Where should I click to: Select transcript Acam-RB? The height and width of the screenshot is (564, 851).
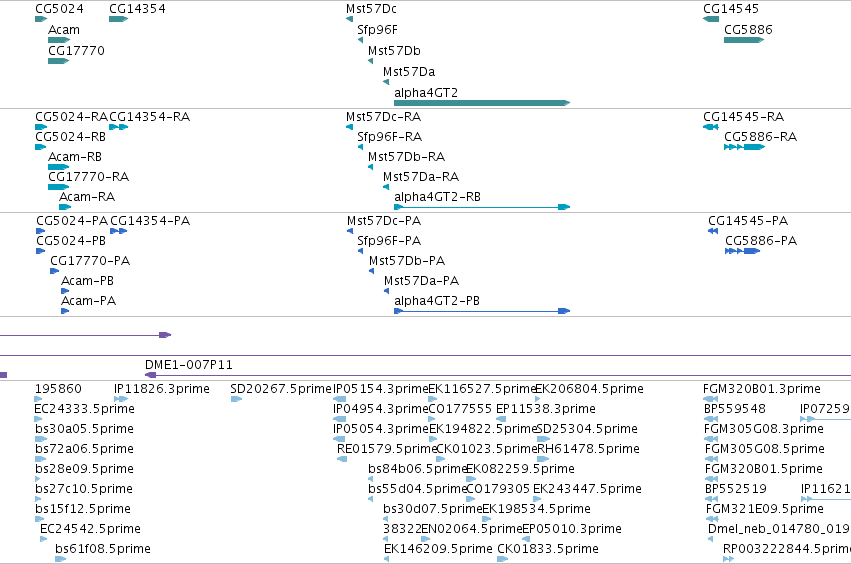coord(75,157)
